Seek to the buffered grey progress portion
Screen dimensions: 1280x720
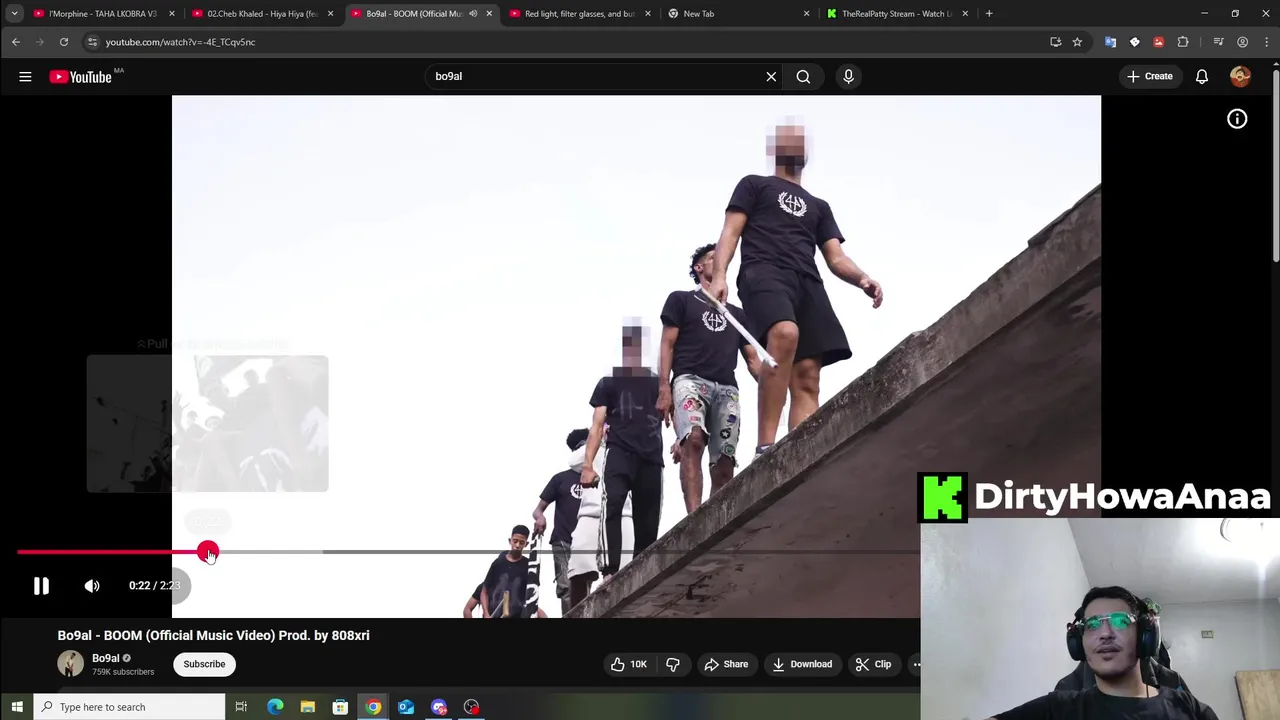[x=270, y=552]
